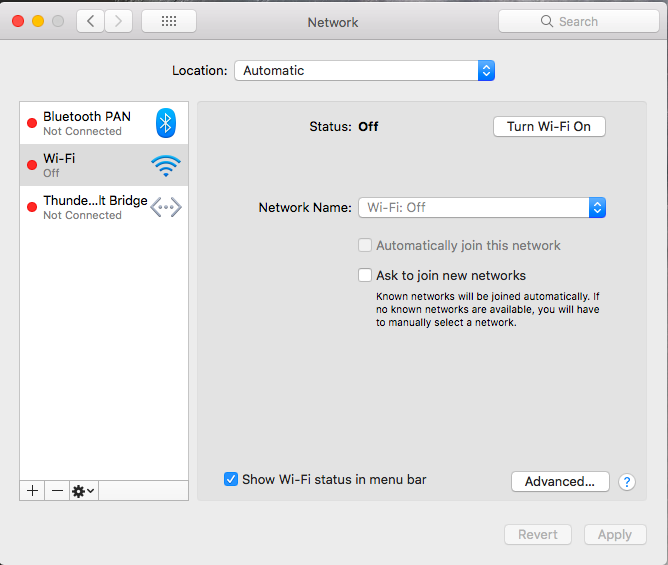Uncheck Show Wi-Fi status in menu bar
The height and width of the screenshot is (565, 668).
point(231,479)
